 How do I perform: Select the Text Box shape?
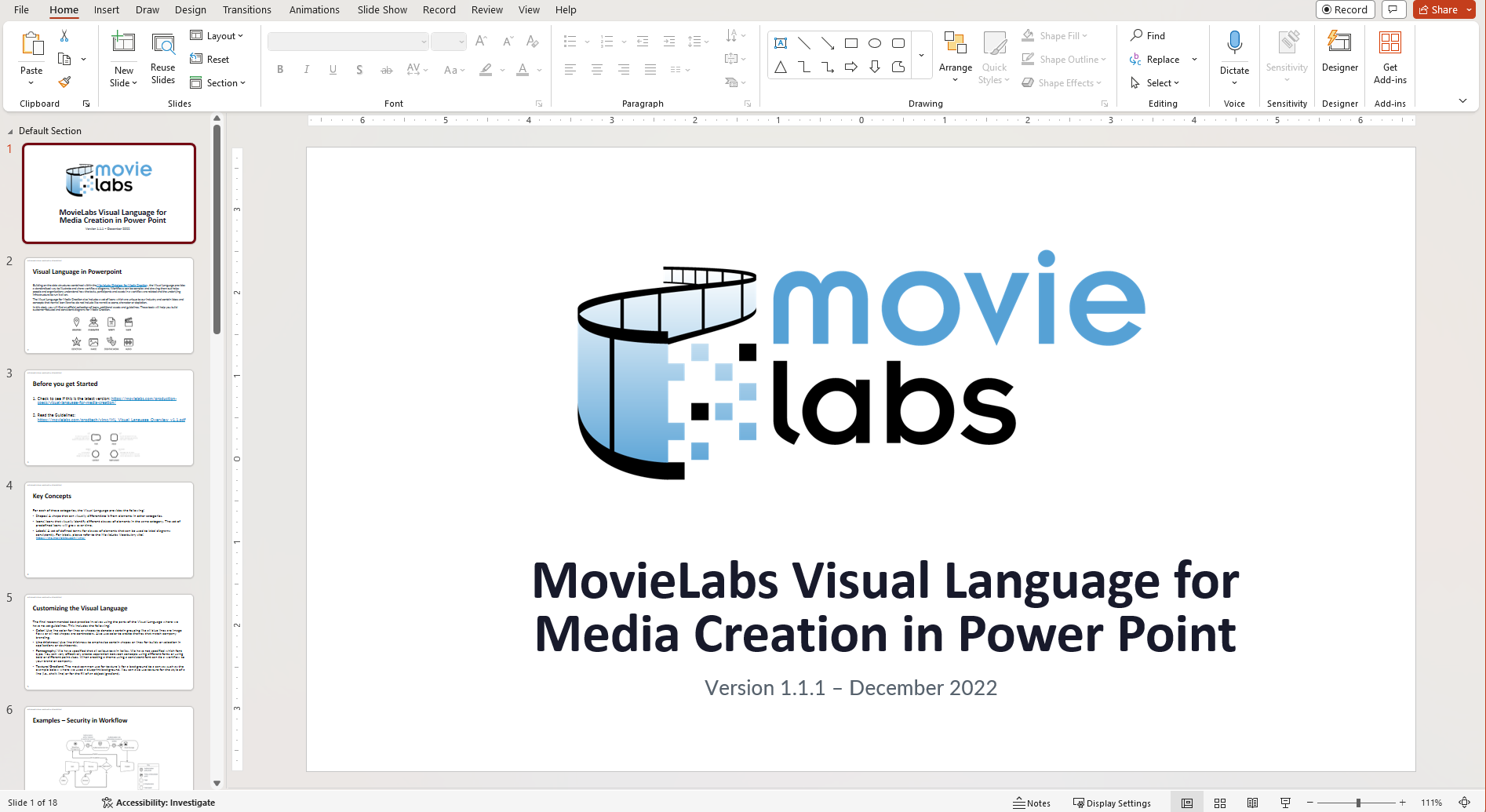tap(781, 43)
